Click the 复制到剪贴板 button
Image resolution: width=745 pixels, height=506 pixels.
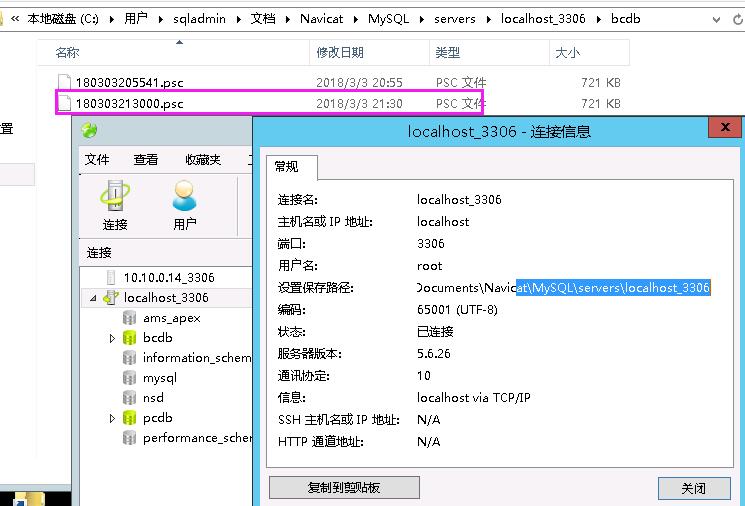[x=344, y=487]
